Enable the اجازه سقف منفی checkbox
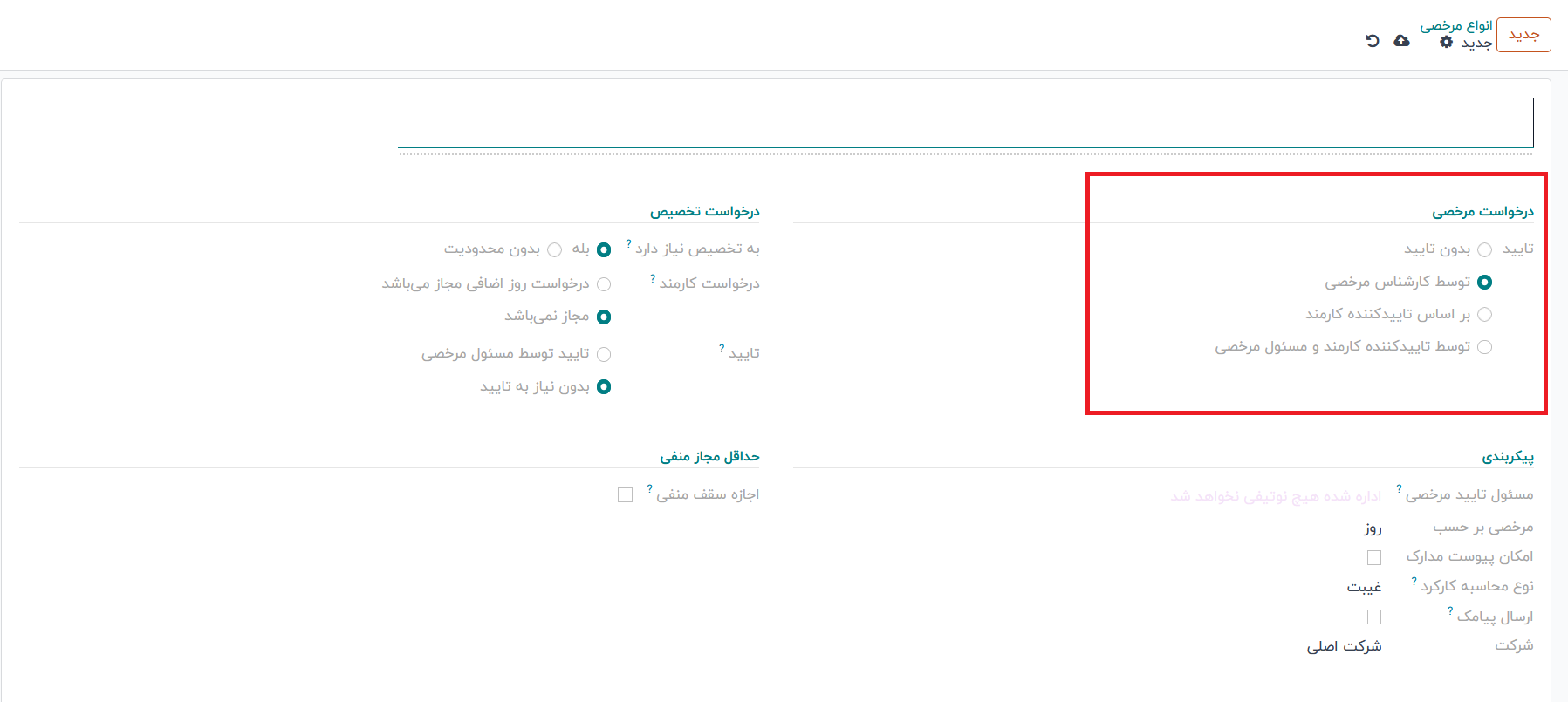1568x702 pixels. coord(625,495)
